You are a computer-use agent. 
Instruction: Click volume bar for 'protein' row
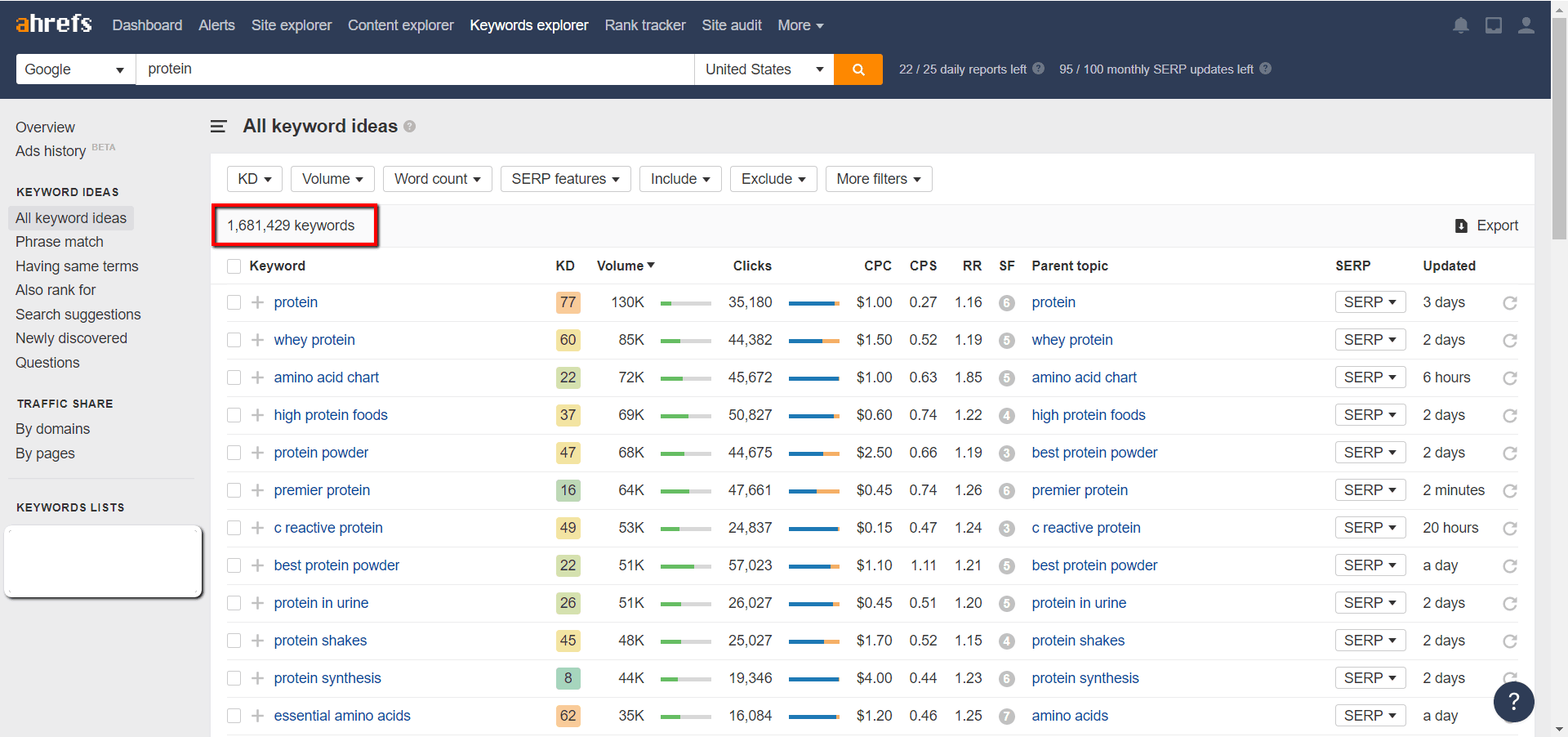tap(685, 303)
